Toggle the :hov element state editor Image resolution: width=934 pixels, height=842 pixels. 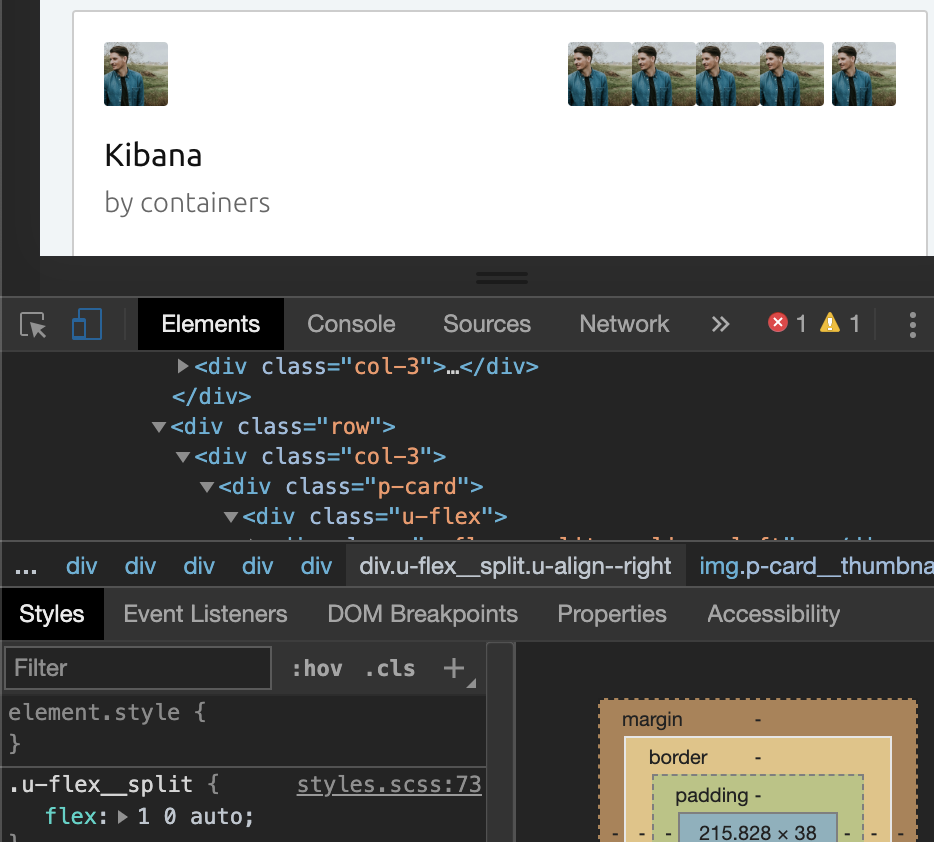[x=317, y=668]
